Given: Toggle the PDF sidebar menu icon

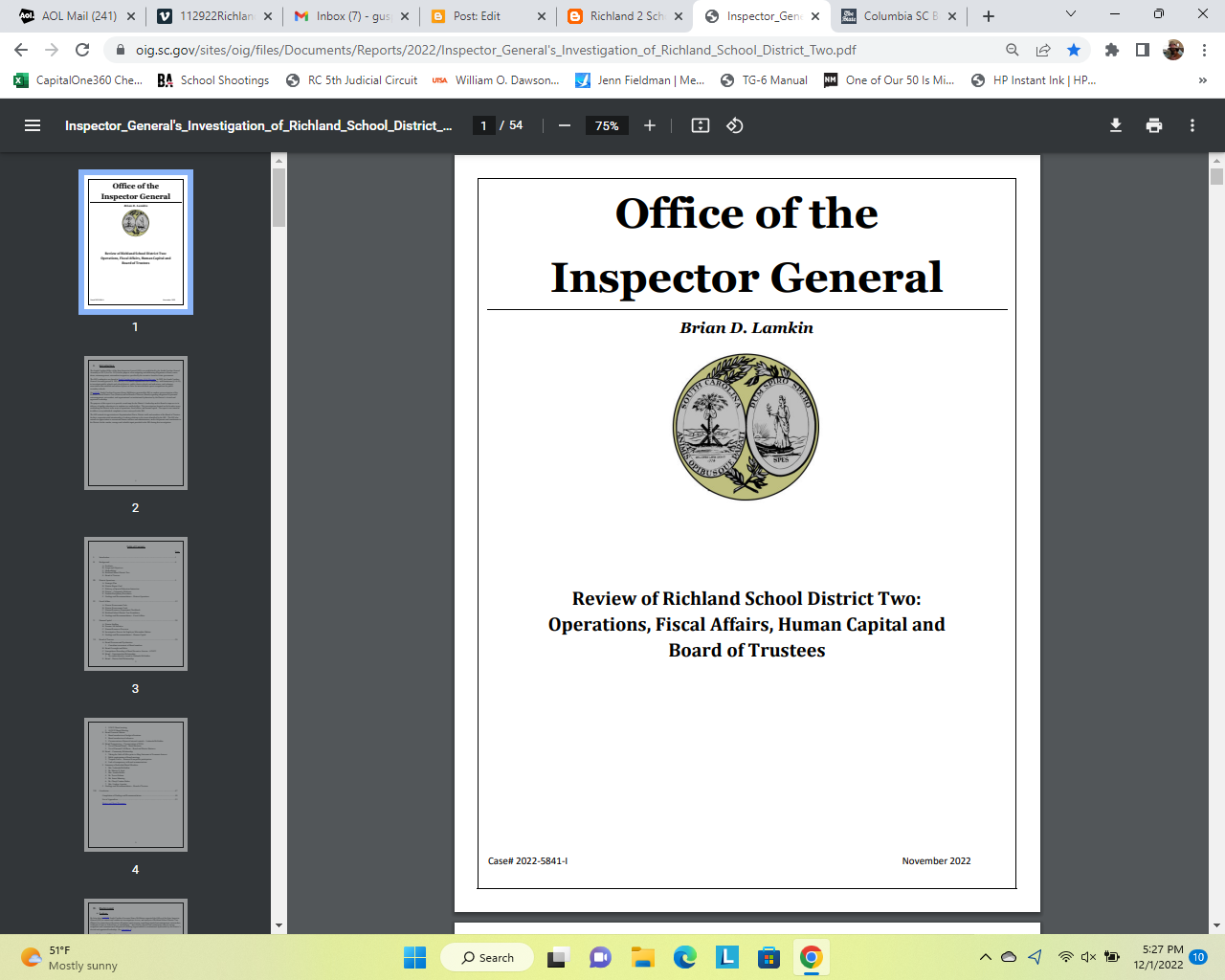Looking at the screenshot, I should coord(33,125).
